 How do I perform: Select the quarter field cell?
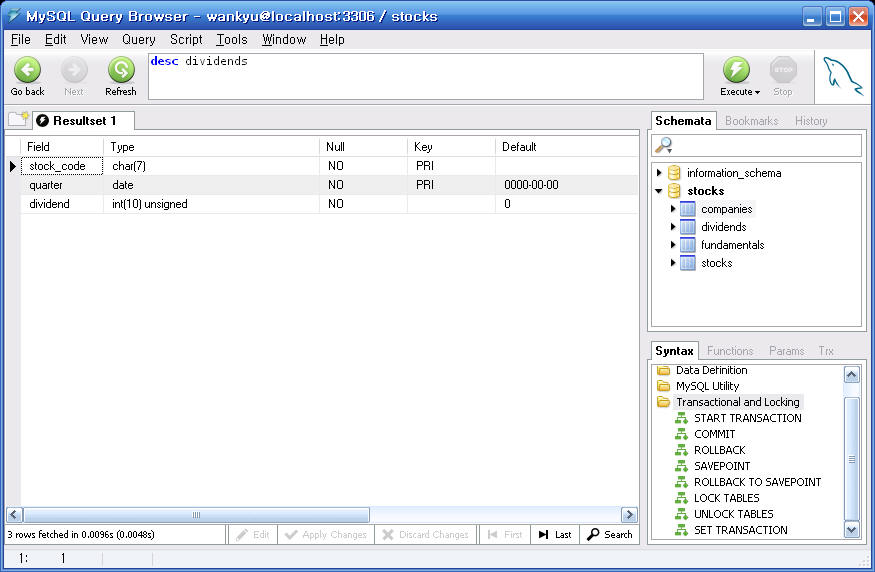pyautogui.click(x=62, y=185)
